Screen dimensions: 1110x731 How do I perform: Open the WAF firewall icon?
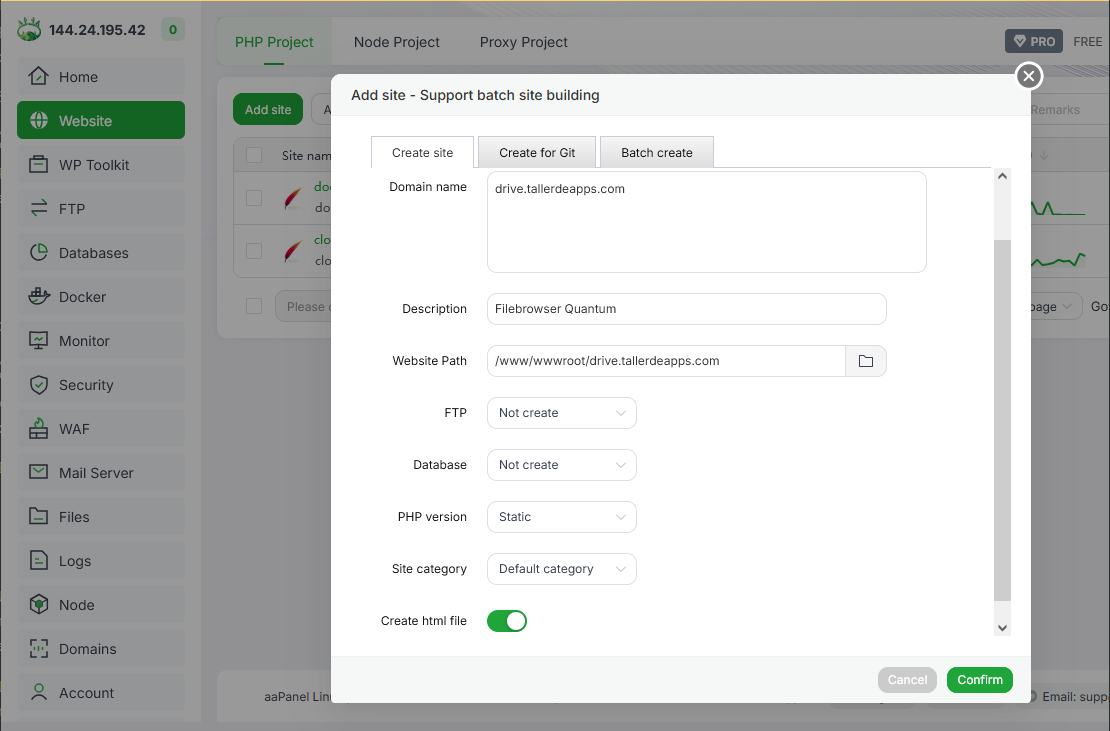[x=39, y=429]
